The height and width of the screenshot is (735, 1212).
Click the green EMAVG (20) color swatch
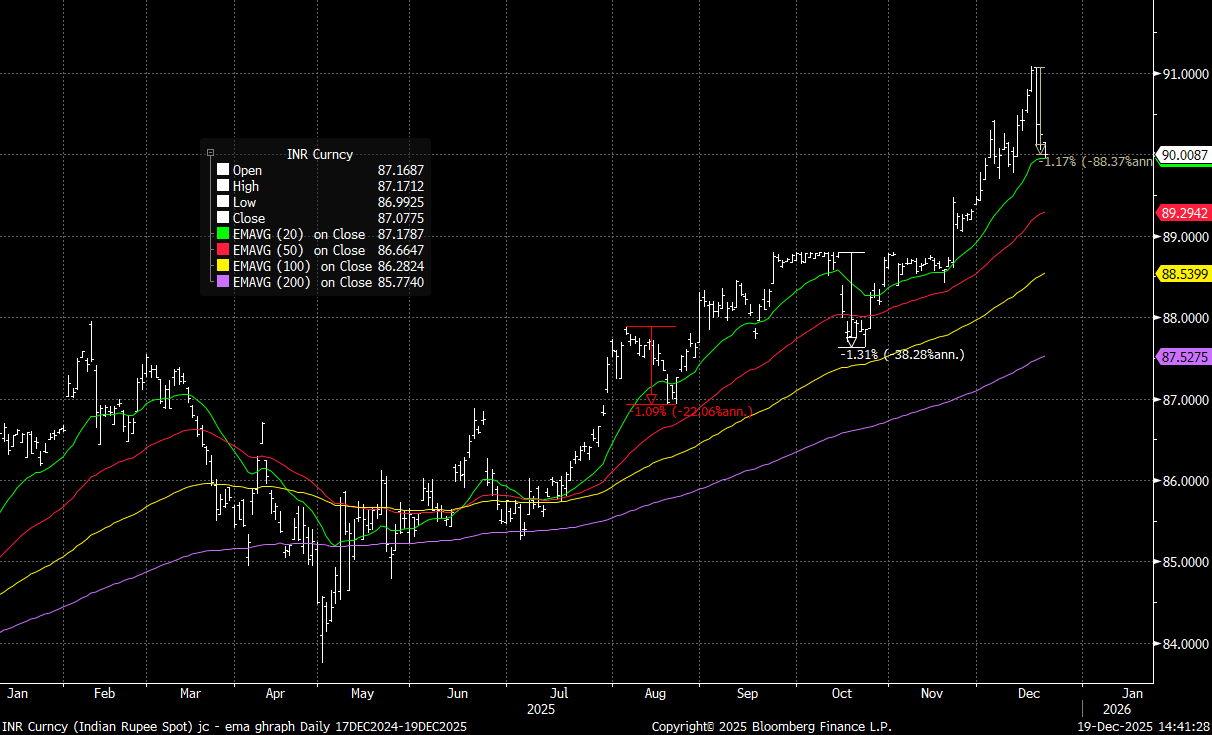tap(223, 235)
